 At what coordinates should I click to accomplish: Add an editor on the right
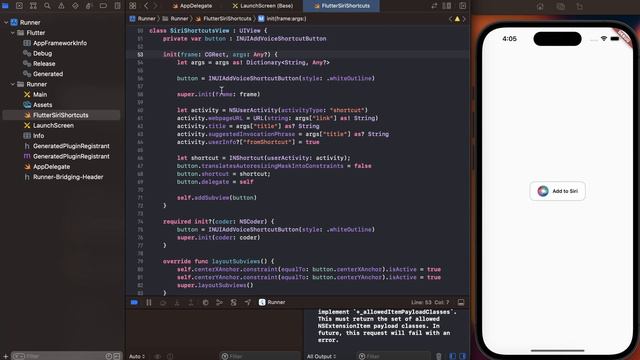(462, 6)
